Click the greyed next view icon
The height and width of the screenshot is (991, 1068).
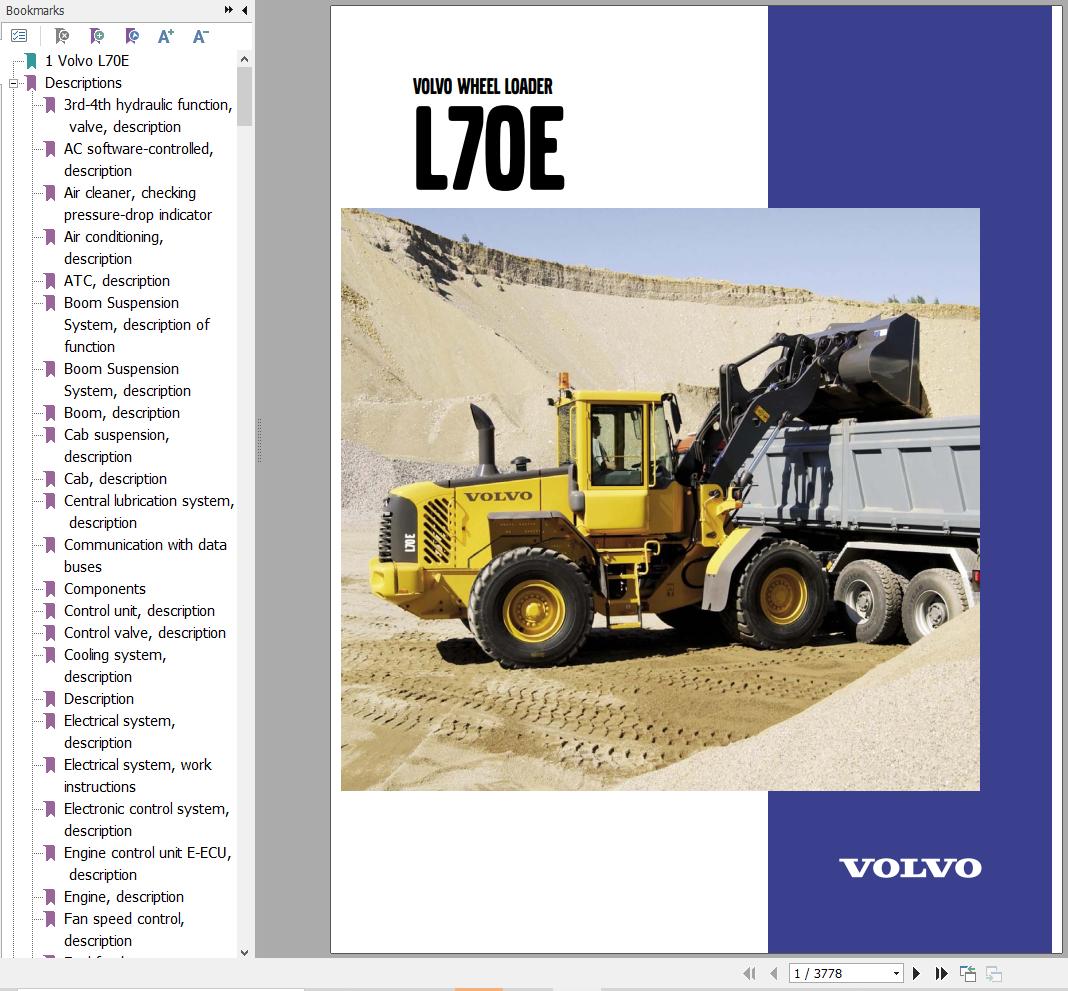click(x=994, y=973)
